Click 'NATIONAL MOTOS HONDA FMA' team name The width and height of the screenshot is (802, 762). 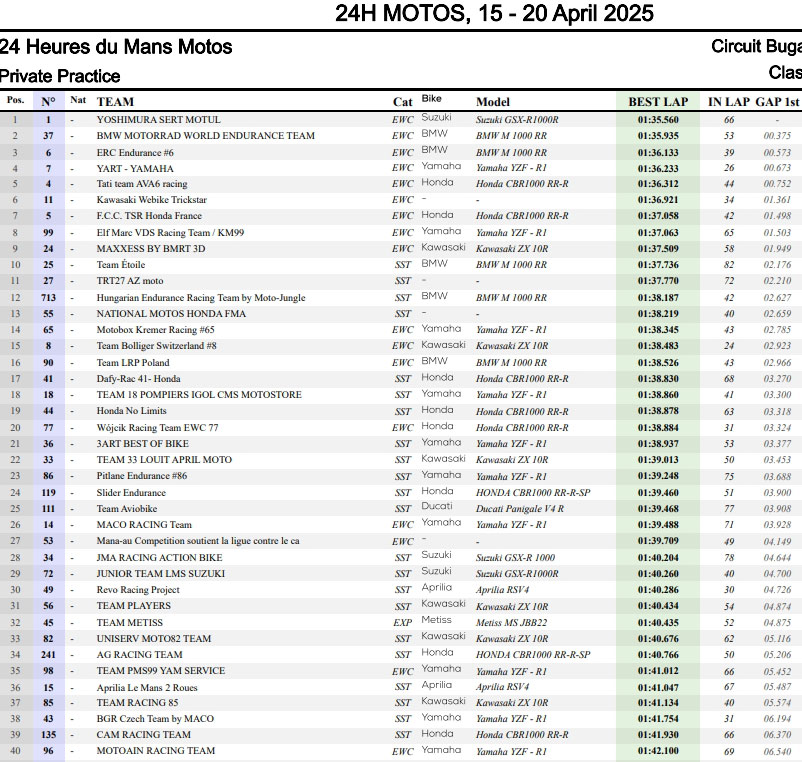171,313
